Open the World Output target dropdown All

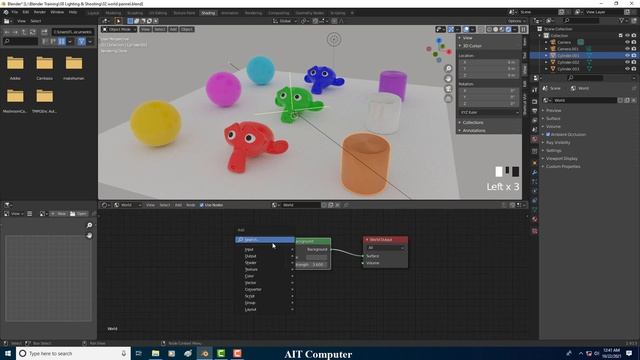pyautogui.click(x=386, y=248)
